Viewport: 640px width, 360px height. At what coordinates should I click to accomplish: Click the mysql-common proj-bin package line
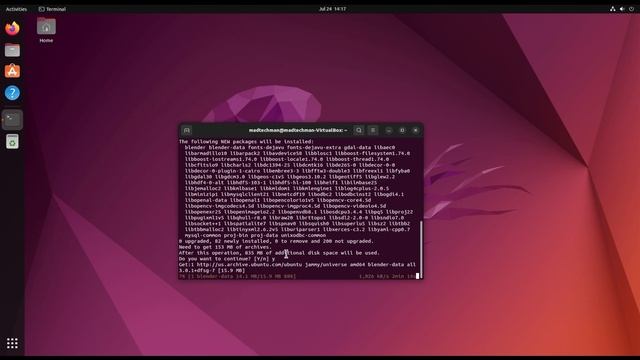255,236
